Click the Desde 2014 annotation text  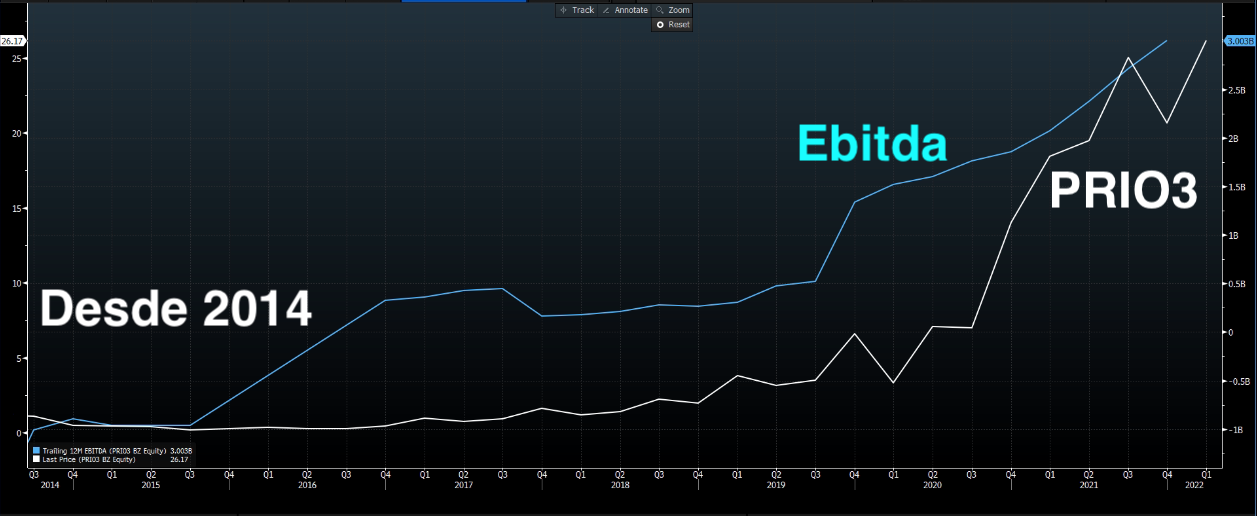point(176,308)
